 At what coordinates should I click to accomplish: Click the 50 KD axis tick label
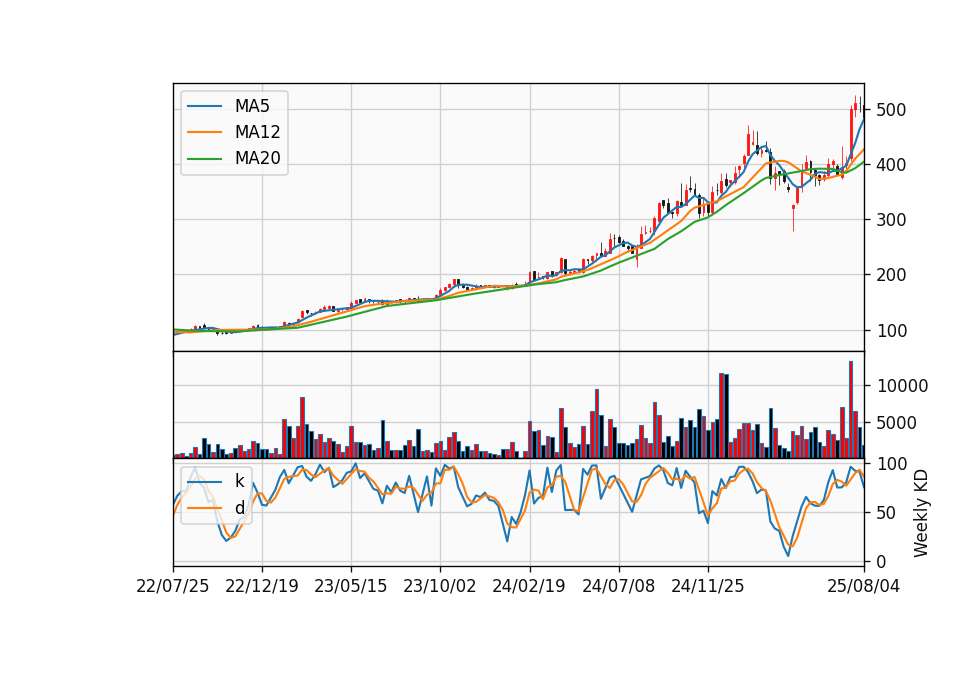886,513
